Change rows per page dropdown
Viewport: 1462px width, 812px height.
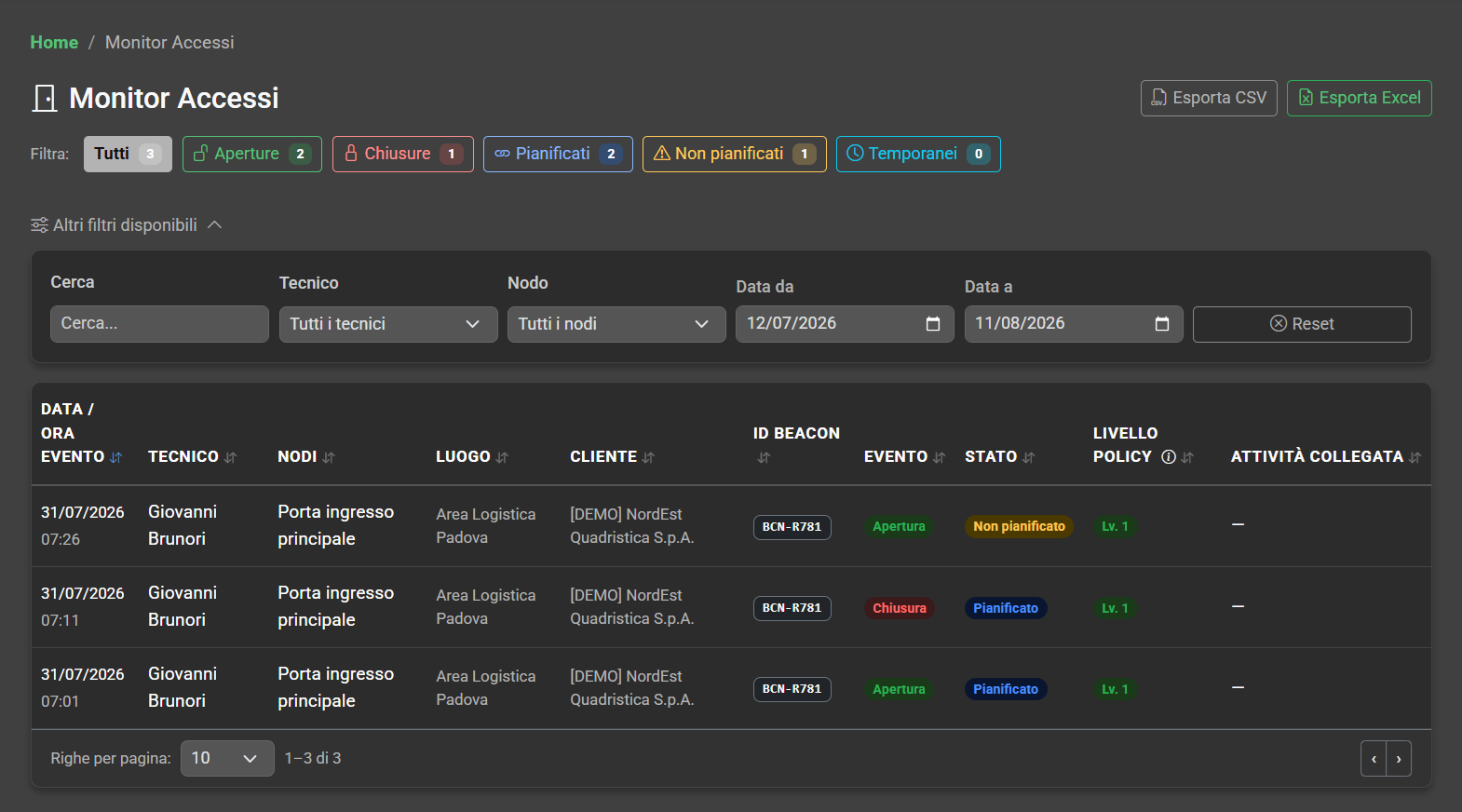point(227,758)
